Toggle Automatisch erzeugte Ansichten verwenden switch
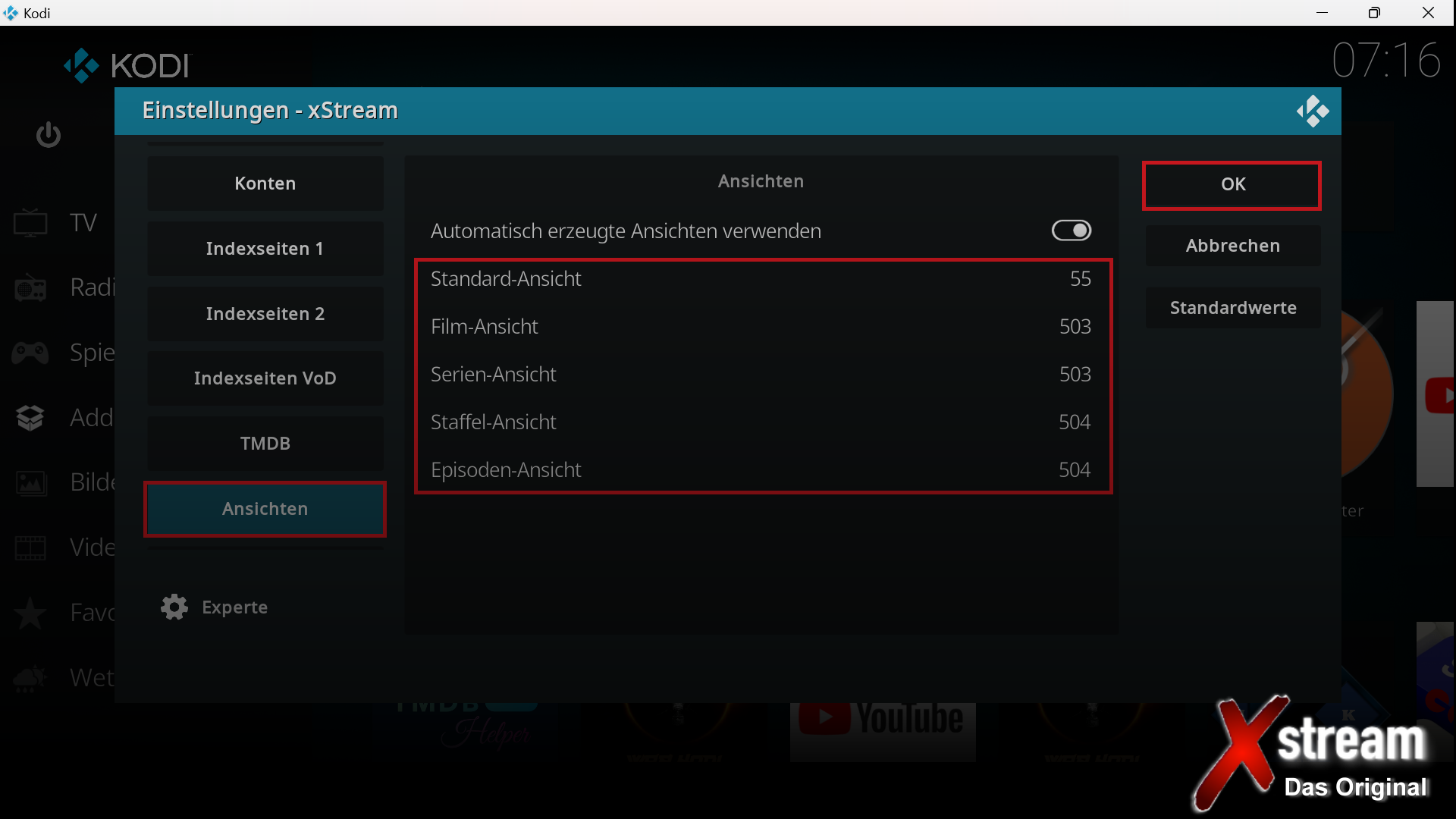1456x819 pixels. [x=1071, y=231]
